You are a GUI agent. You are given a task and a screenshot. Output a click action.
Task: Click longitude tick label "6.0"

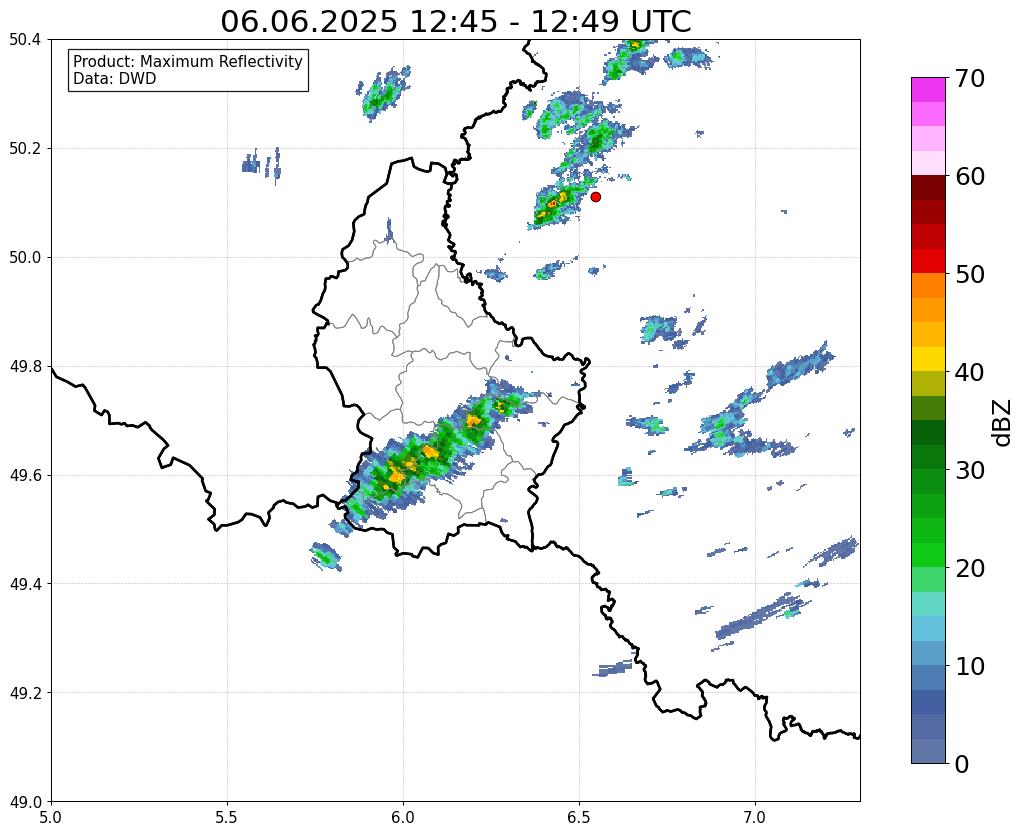click(x=403, y=817)
